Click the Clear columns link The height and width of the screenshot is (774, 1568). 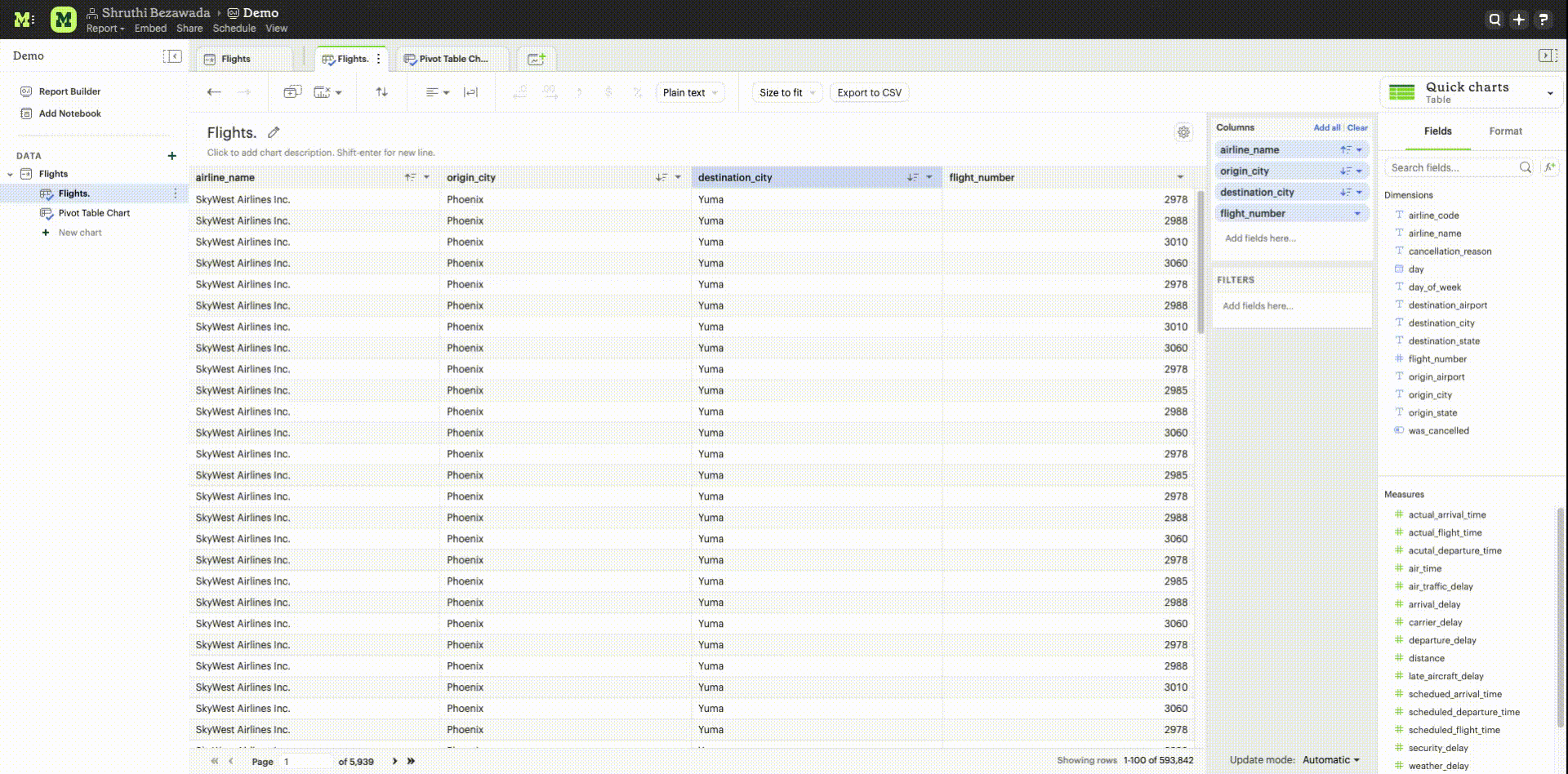click(x=1357, y=127)
